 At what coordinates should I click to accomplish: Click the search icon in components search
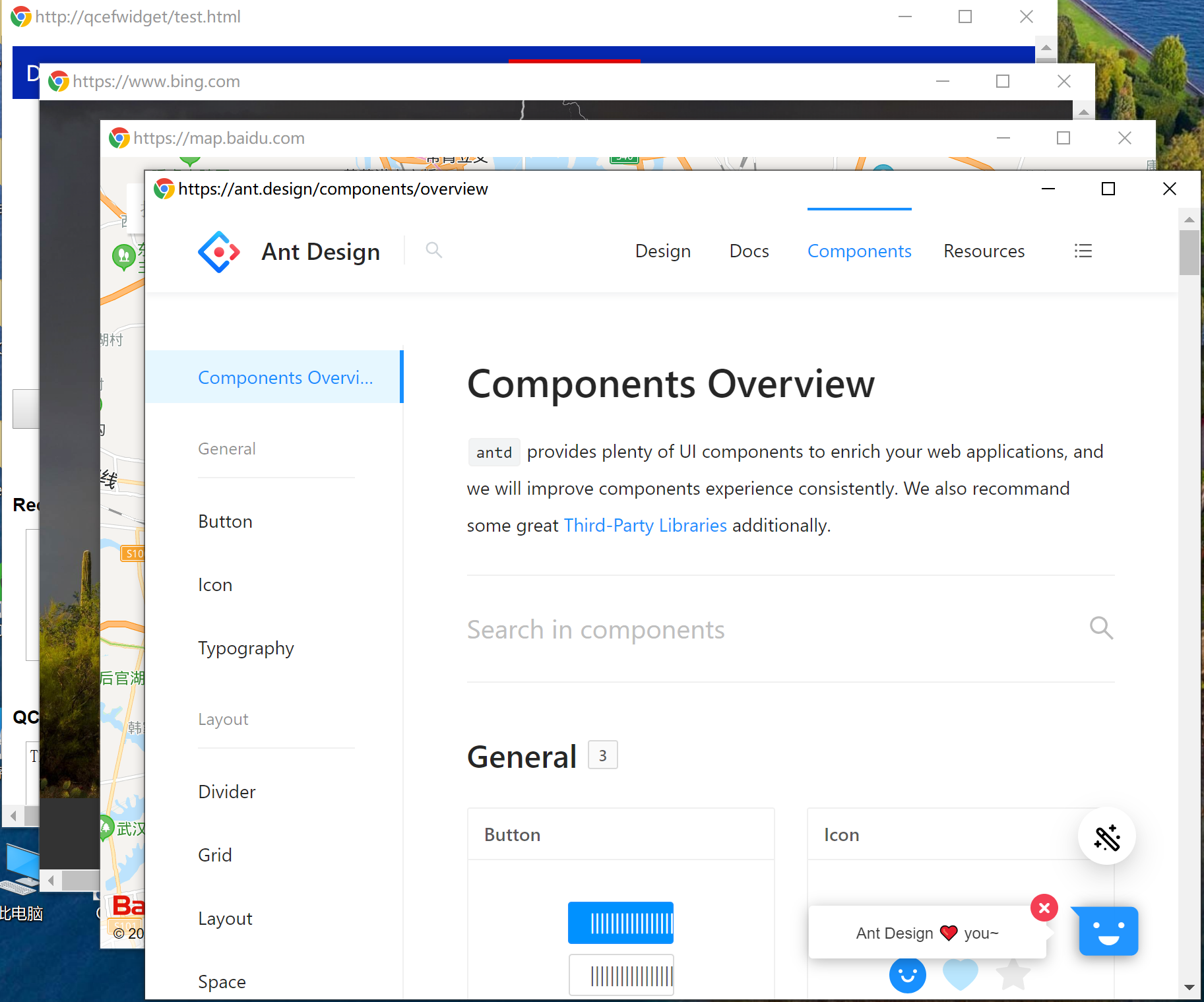click(x=1101, y=629)
